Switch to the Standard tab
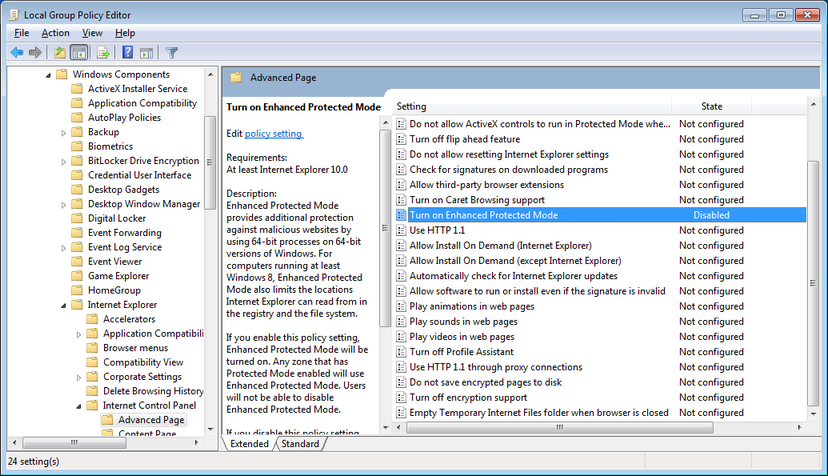This screenshot has height=476, width=828. point(300,444)
